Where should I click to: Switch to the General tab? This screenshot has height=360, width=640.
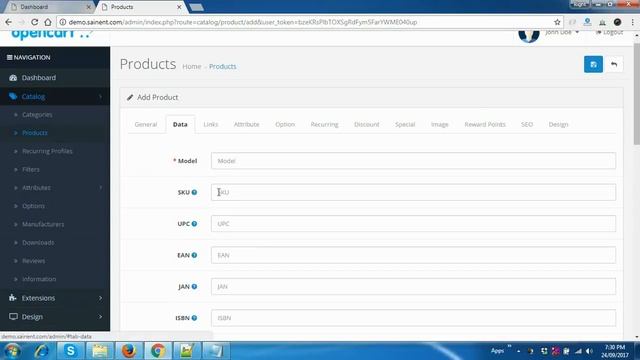(x=146, y=124)
